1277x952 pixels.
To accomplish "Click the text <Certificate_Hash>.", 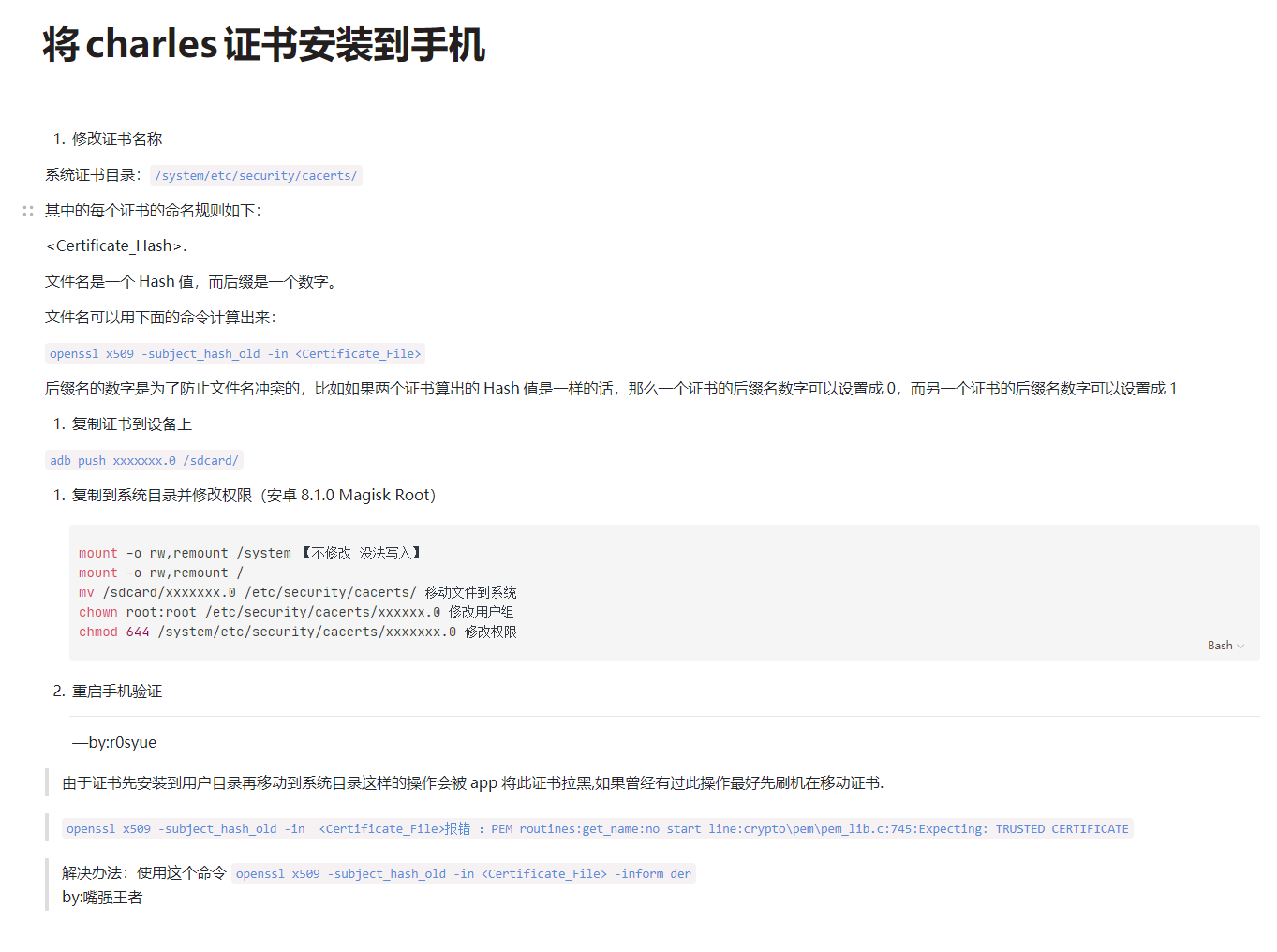I will click(116, 246).
